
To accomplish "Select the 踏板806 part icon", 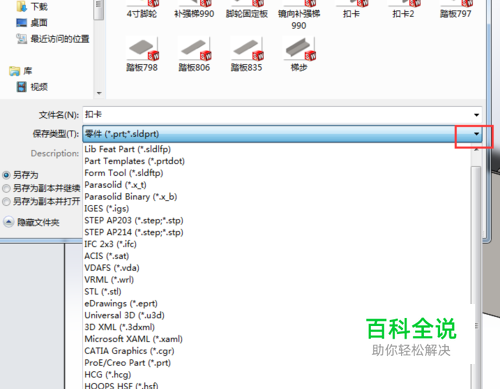I will (x=196, y=49).
